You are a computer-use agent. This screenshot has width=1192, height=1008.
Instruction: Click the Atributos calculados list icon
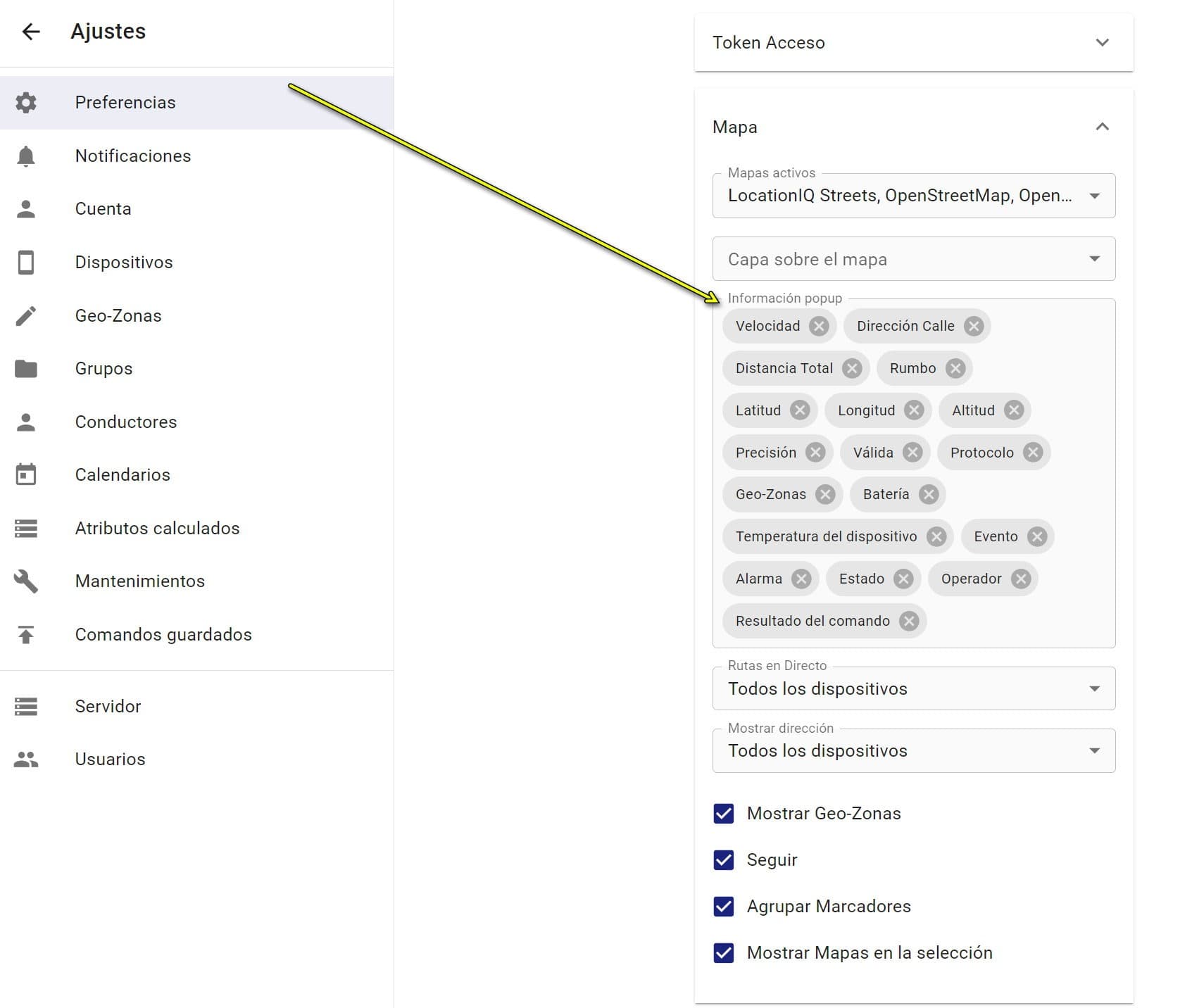point(26,529)
